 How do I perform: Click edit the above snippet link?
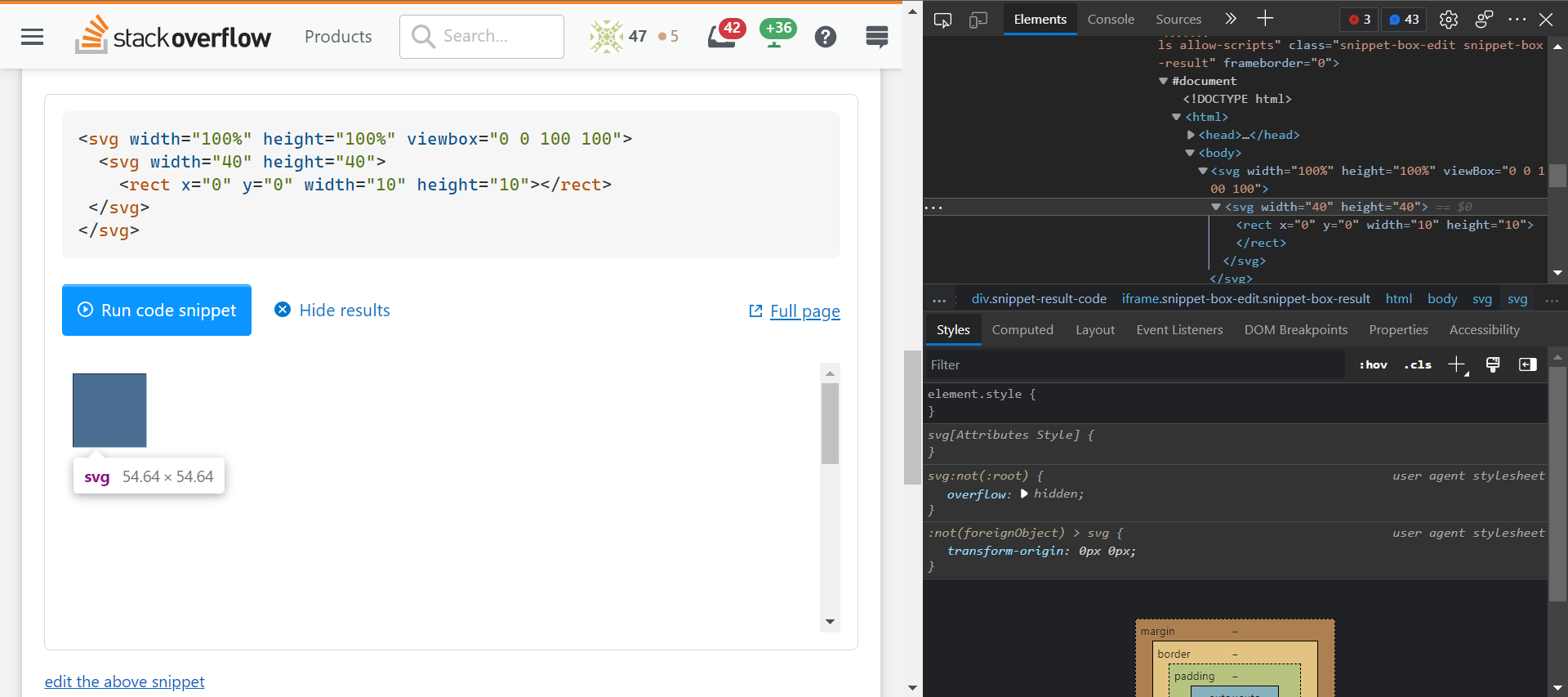click(124, 681)
